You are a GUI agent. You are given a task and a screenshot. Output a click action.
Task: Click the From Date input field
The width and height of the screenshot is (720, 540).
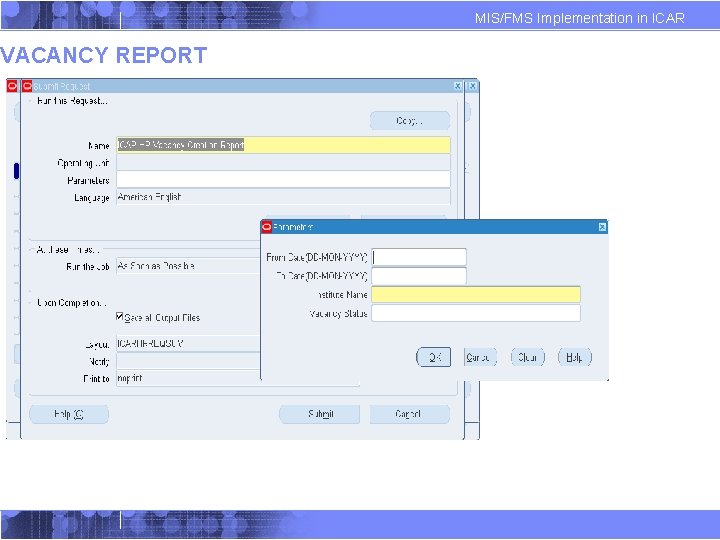[419, 257]
